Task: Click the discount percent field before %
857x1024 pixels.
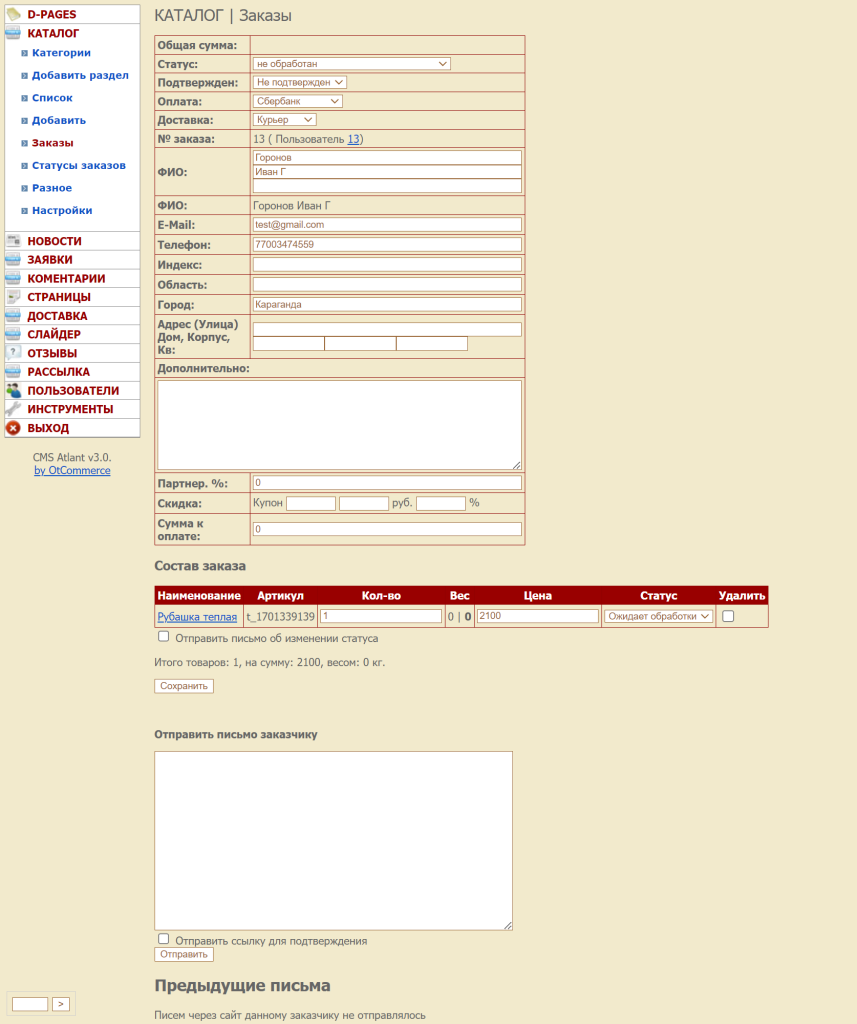Action: pyautogui.click(x=441, y=503)
